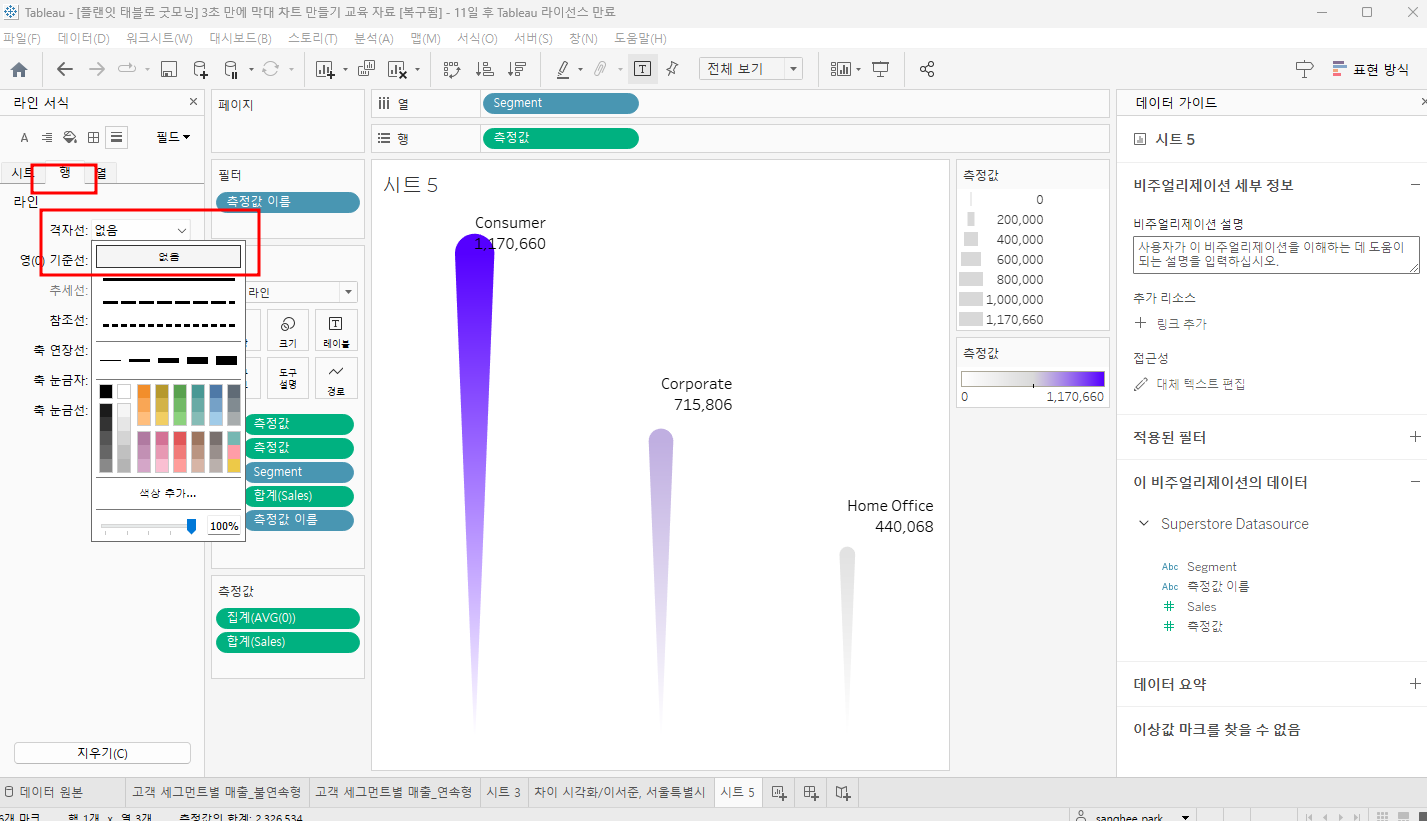Select the borders format icon
1427x821 pixels.
(x=93, y=137)
